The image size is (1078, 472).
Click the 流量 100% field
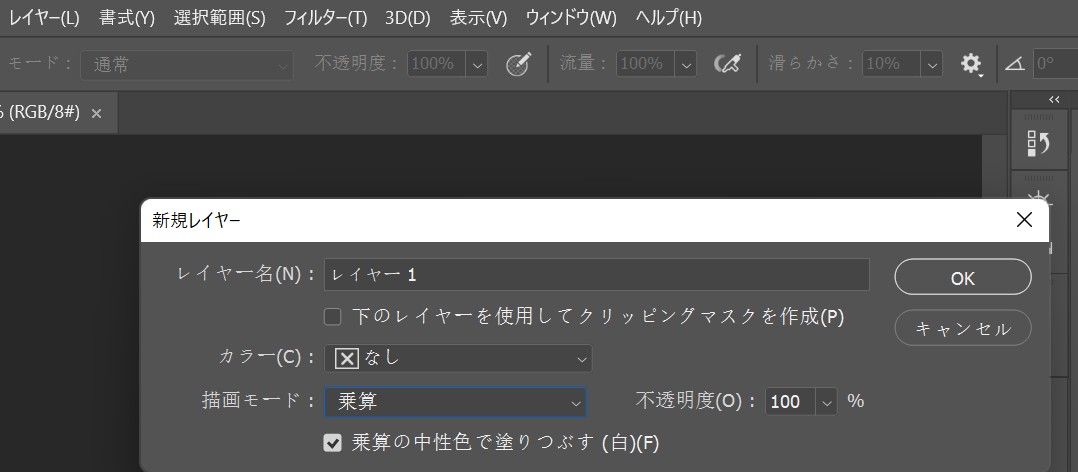[646, 65]
